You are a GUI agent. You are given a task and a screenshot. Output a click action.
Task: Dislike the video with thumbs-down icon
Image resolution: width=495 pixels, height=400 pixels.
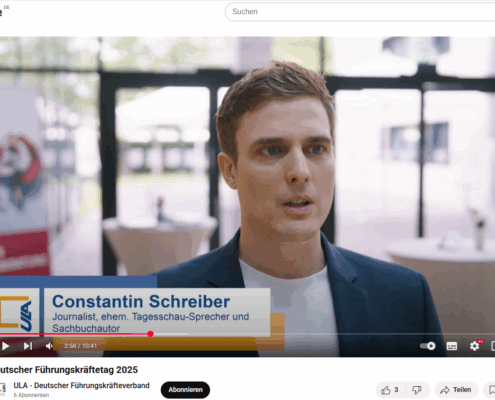pyautogui.click(x=417, y=390)
